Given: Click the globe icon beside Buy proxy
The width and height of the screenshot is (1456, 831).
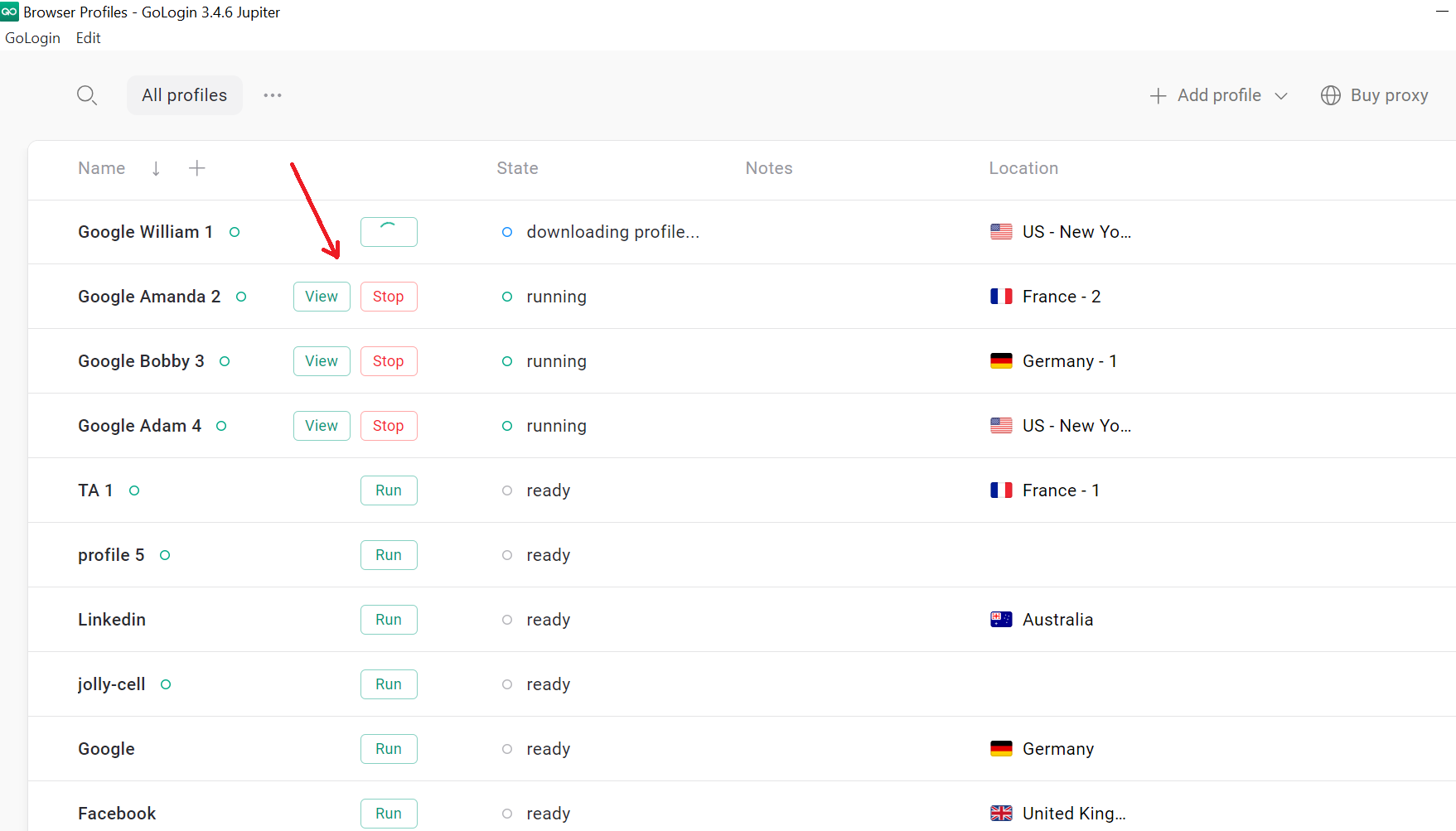Looking at the screenshot, I should pos(1331,95).
